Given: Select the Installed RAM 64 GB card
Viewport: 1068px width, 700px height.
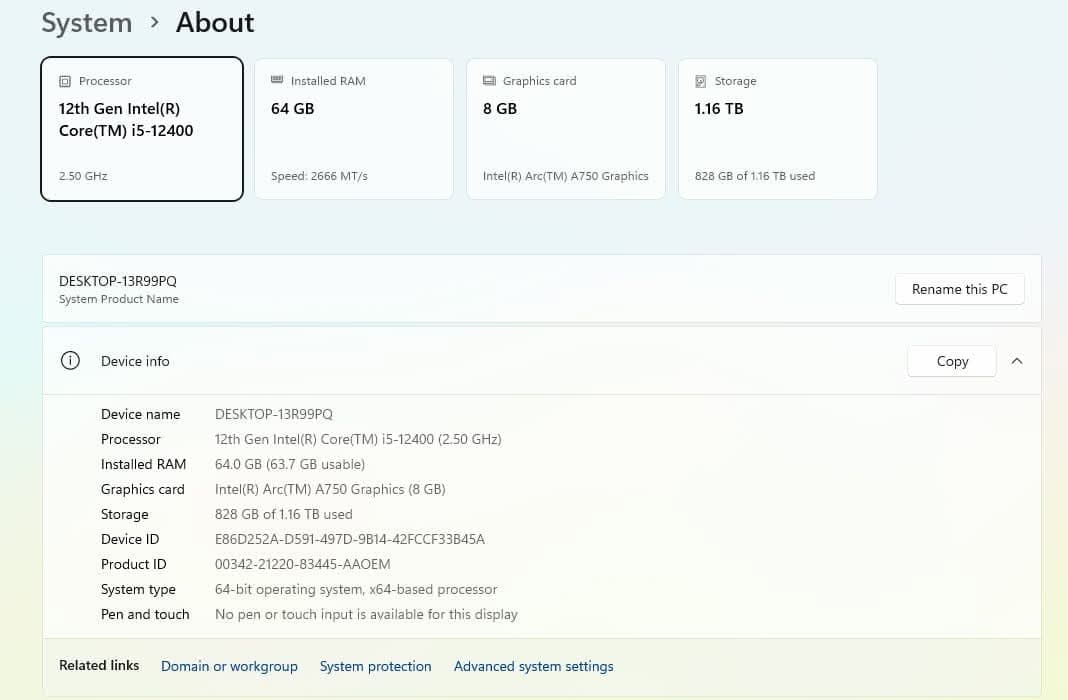Looking at the screenshot, I should (x=354, y=129).
